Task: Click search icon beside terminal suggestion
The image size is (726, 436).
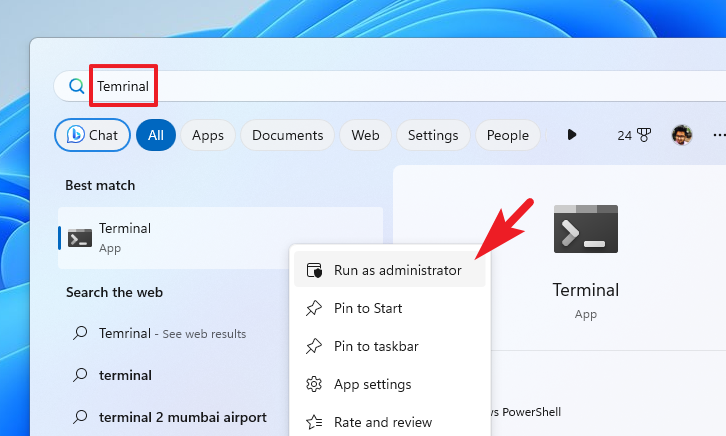Action: coord(80,374)
